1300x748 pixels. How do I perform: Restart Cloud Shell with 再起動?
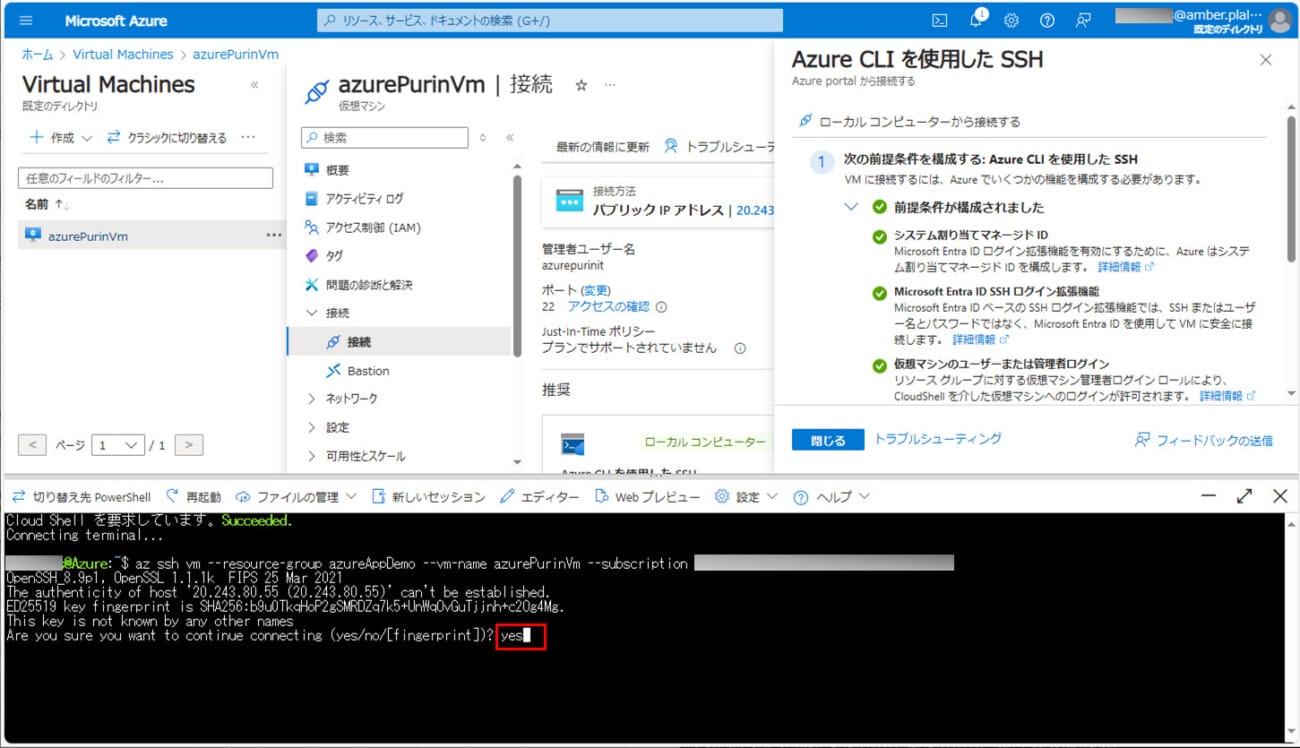click(194, 497)
